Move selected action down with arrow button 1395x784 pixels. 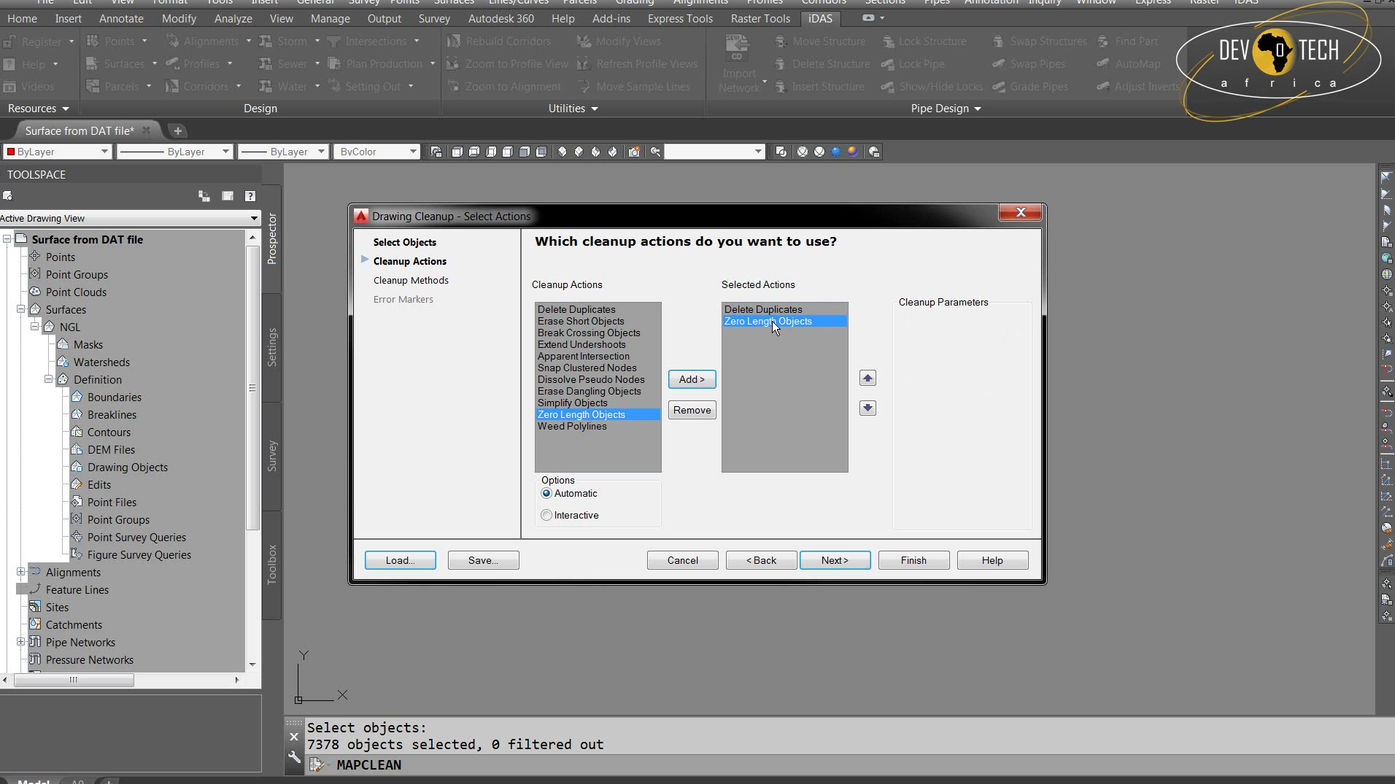(867, 408)
